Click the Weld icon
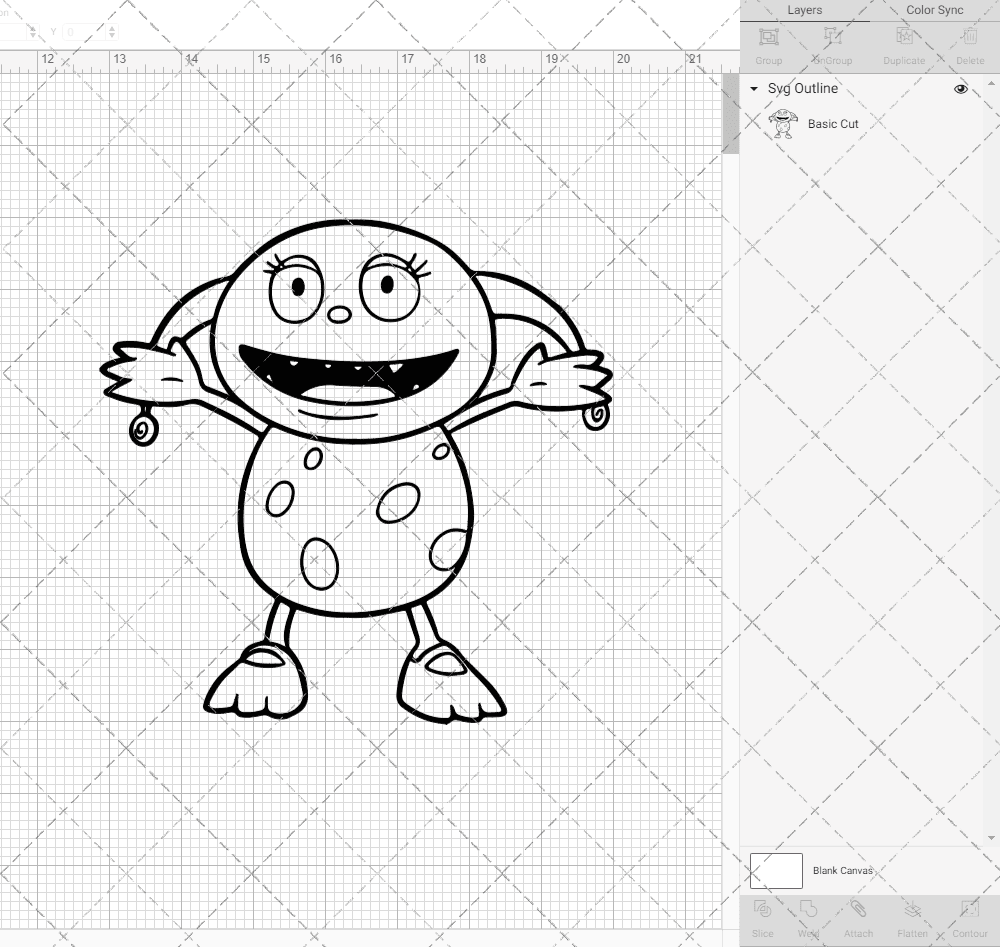The height and width of the screenshot is (947, 1000). (808, 913)
